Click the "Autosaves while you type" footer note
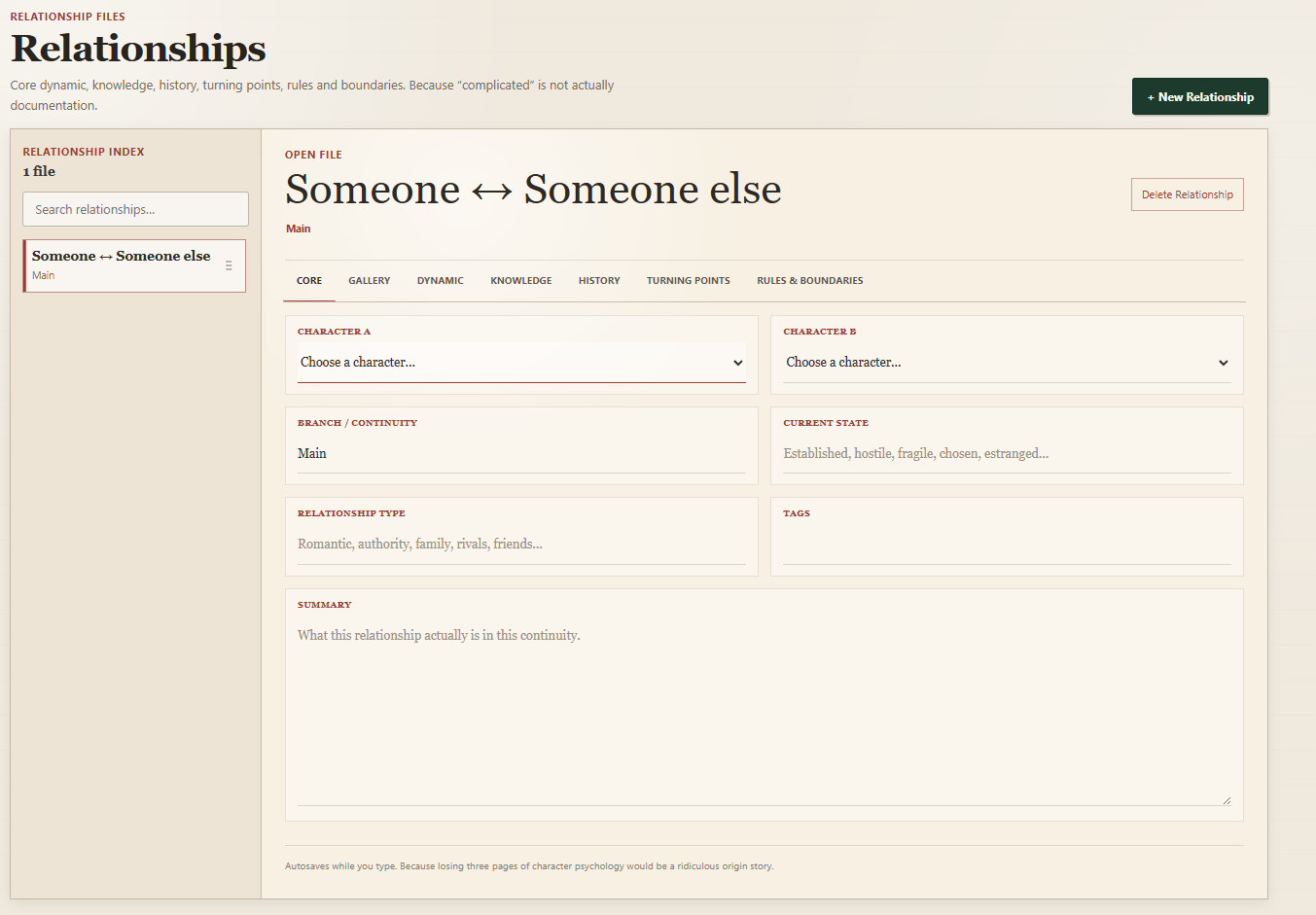1316x915 pixels. point(529,866)
